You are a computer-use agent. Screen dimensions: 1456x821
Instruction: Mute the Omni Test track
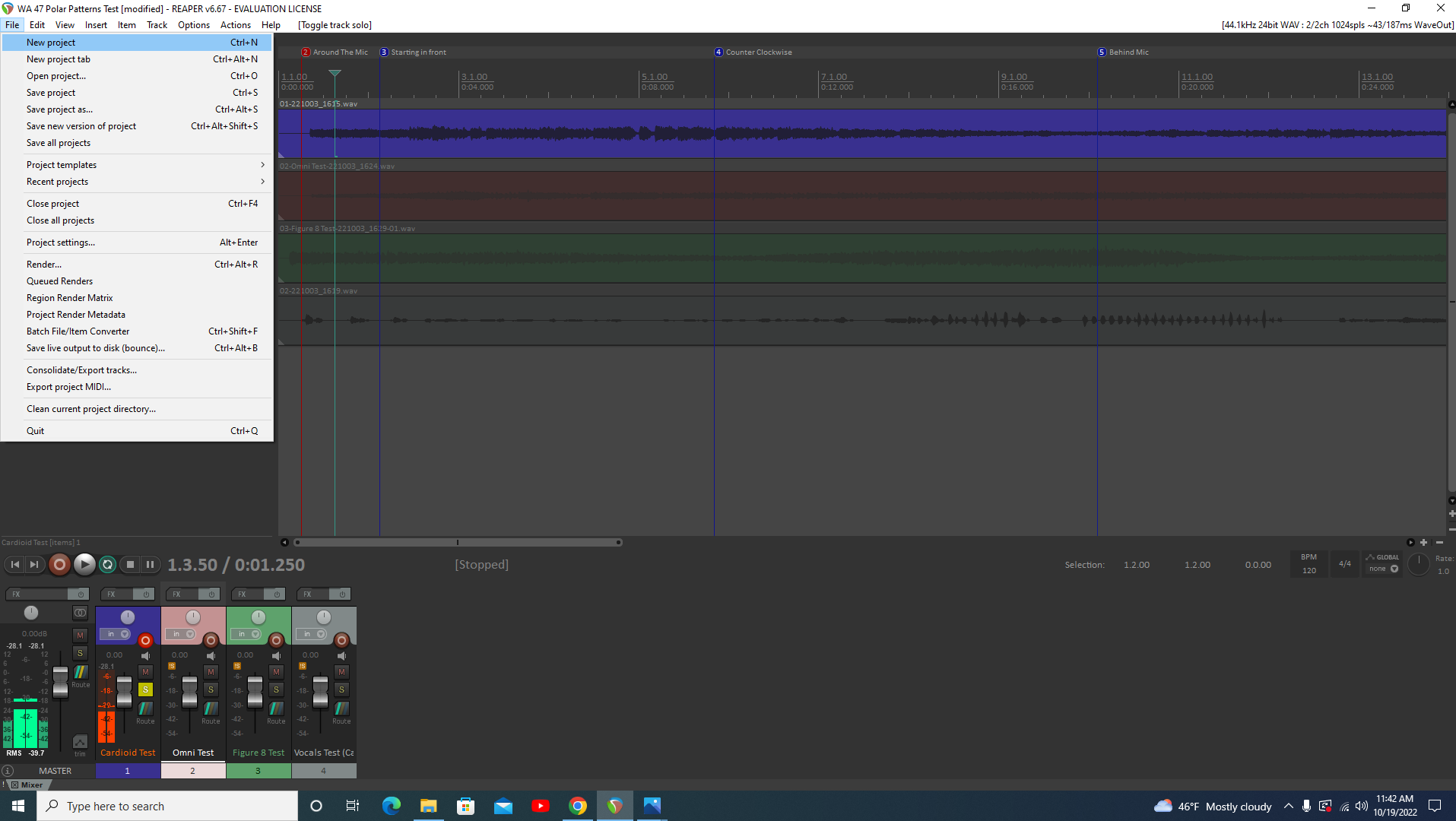tap(211, 672)
